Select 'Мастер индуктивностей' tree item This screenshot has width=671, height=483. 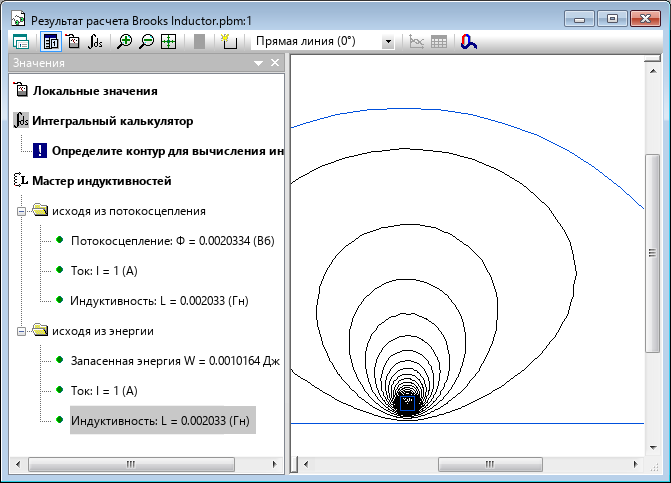click(101, 181)
